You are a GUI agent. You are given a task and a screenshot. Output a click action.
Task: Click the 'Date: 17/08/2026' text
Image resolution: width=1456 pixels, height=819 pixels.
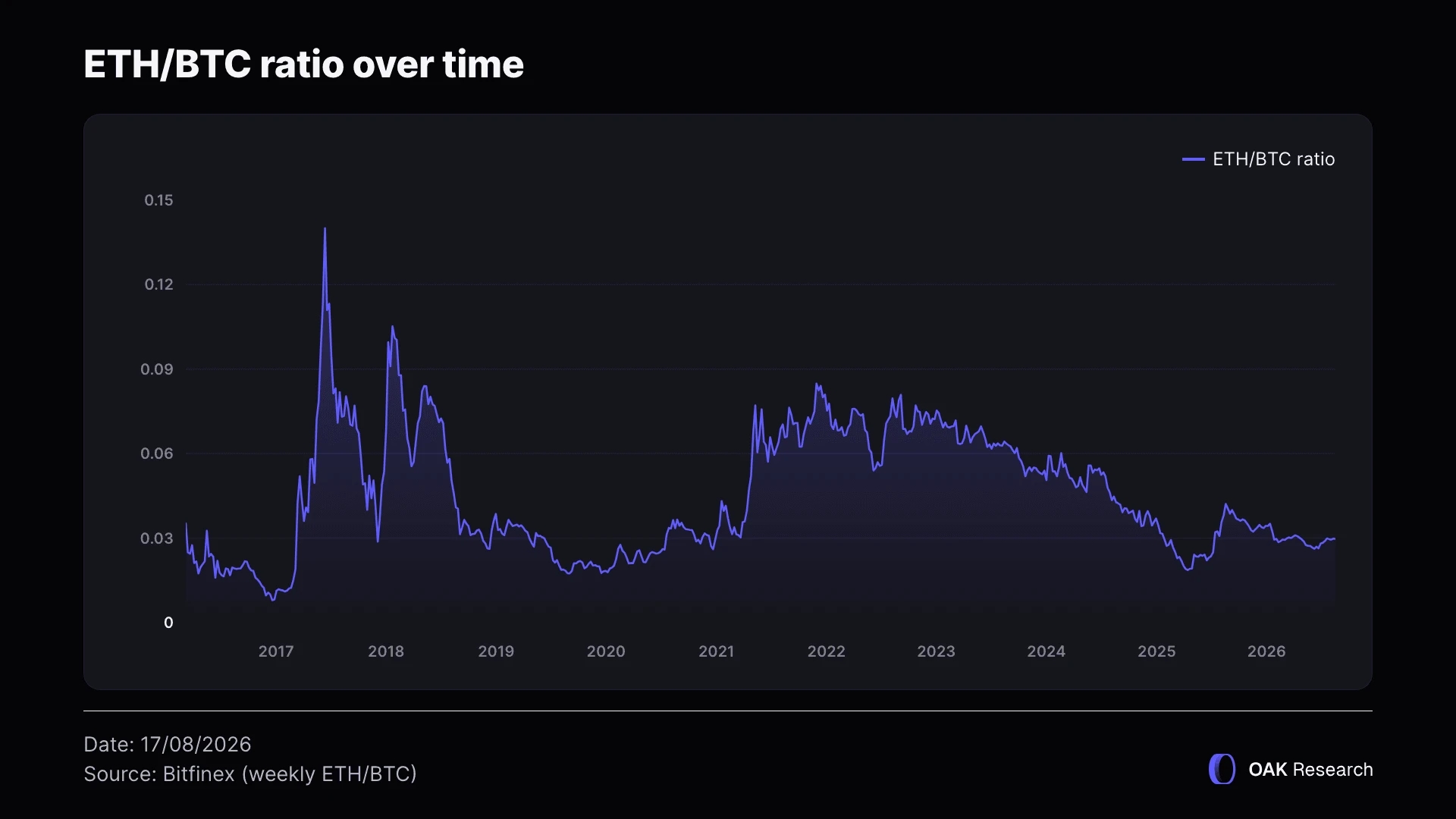click(x=167, y=745)
